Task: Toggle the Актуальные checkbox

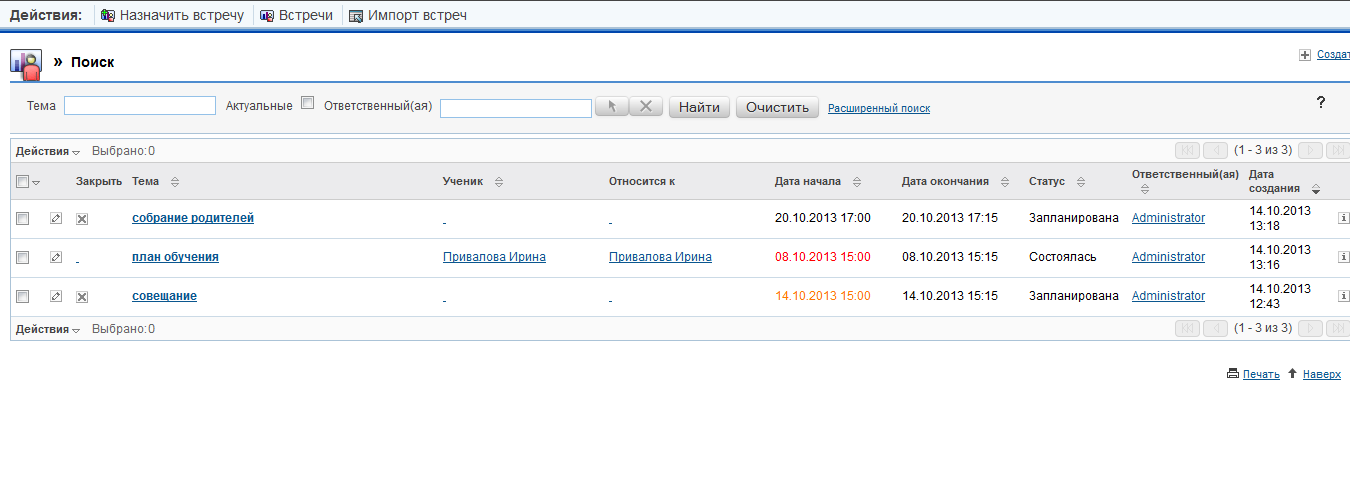Action: pos(308,102)
